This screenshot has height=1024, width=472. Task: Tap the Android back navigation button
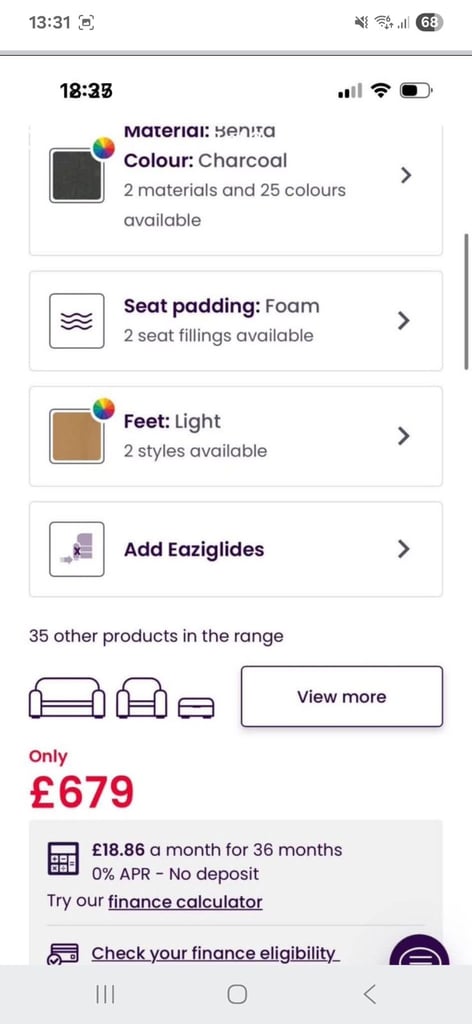[369, 994]
